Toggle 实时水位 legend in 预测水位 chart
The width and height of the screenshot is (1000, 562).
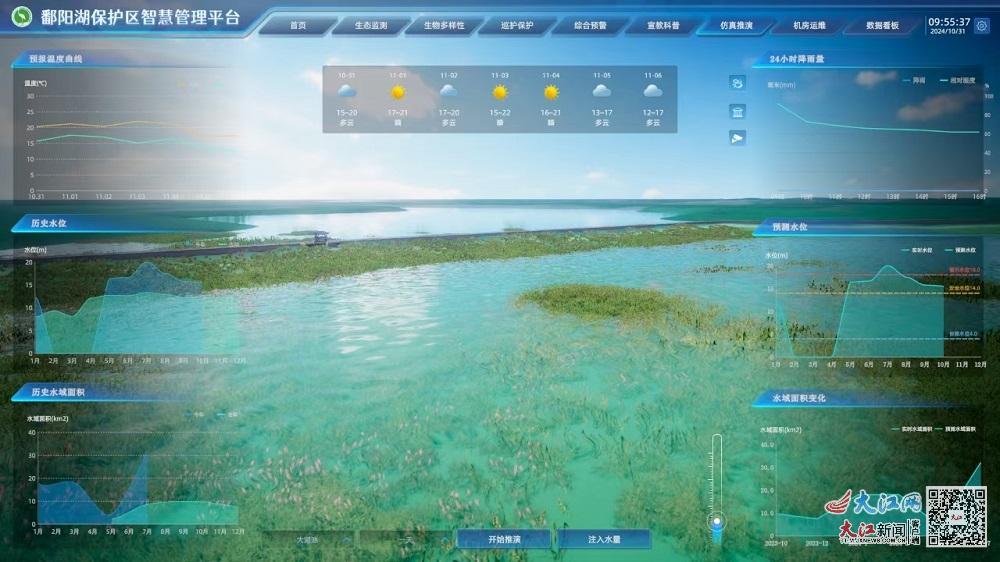(x=917, y=250)
